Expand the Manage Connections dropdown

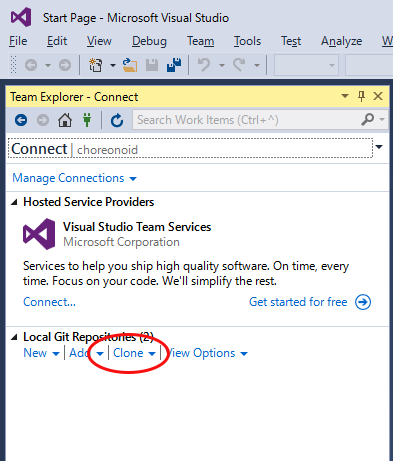[74, 178]
